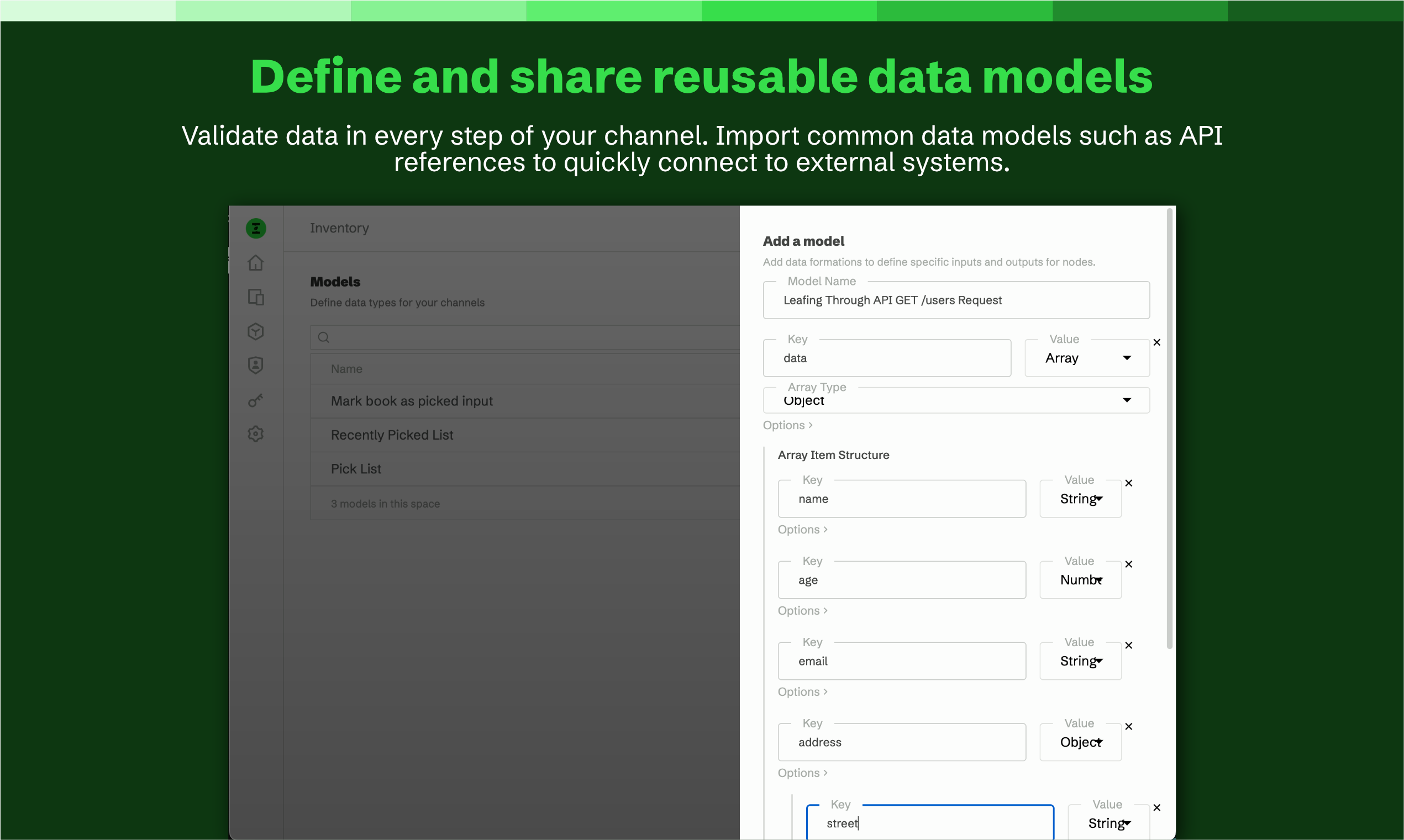This screenshot has width=1404, height=840.
Task: Expand Options under address key
Action: coord(802,773)
